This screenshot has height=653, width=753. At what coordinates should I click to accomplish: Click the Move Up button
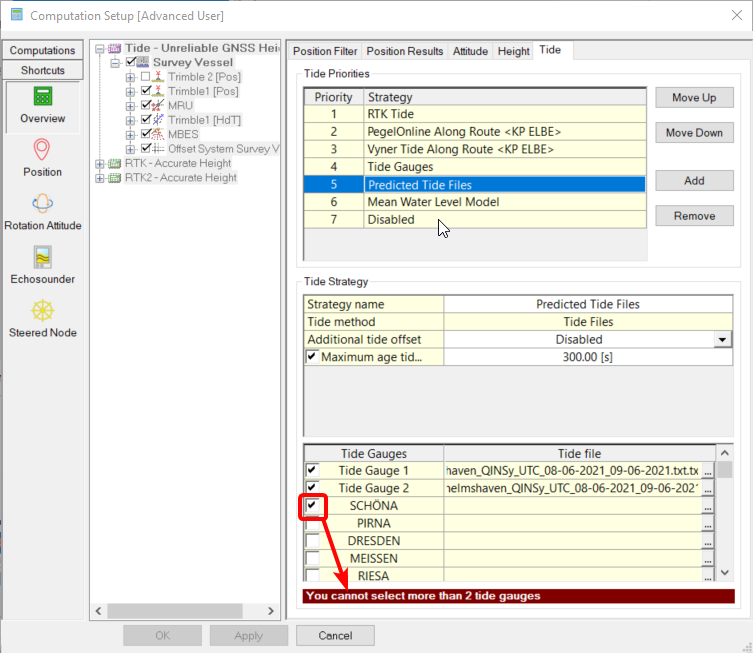pos(695,98)
